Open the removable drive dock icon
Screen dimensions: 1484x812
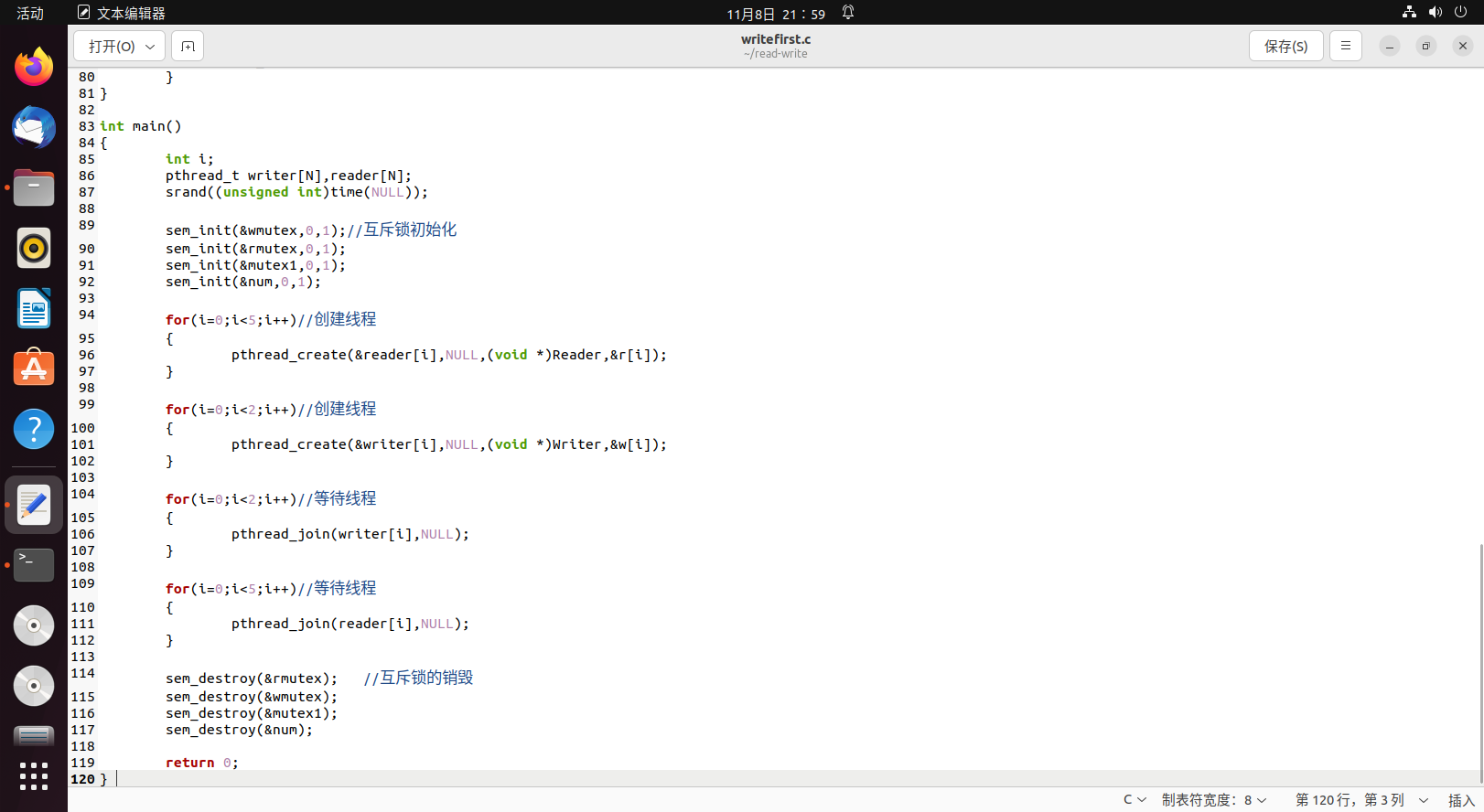coord(34,735)
